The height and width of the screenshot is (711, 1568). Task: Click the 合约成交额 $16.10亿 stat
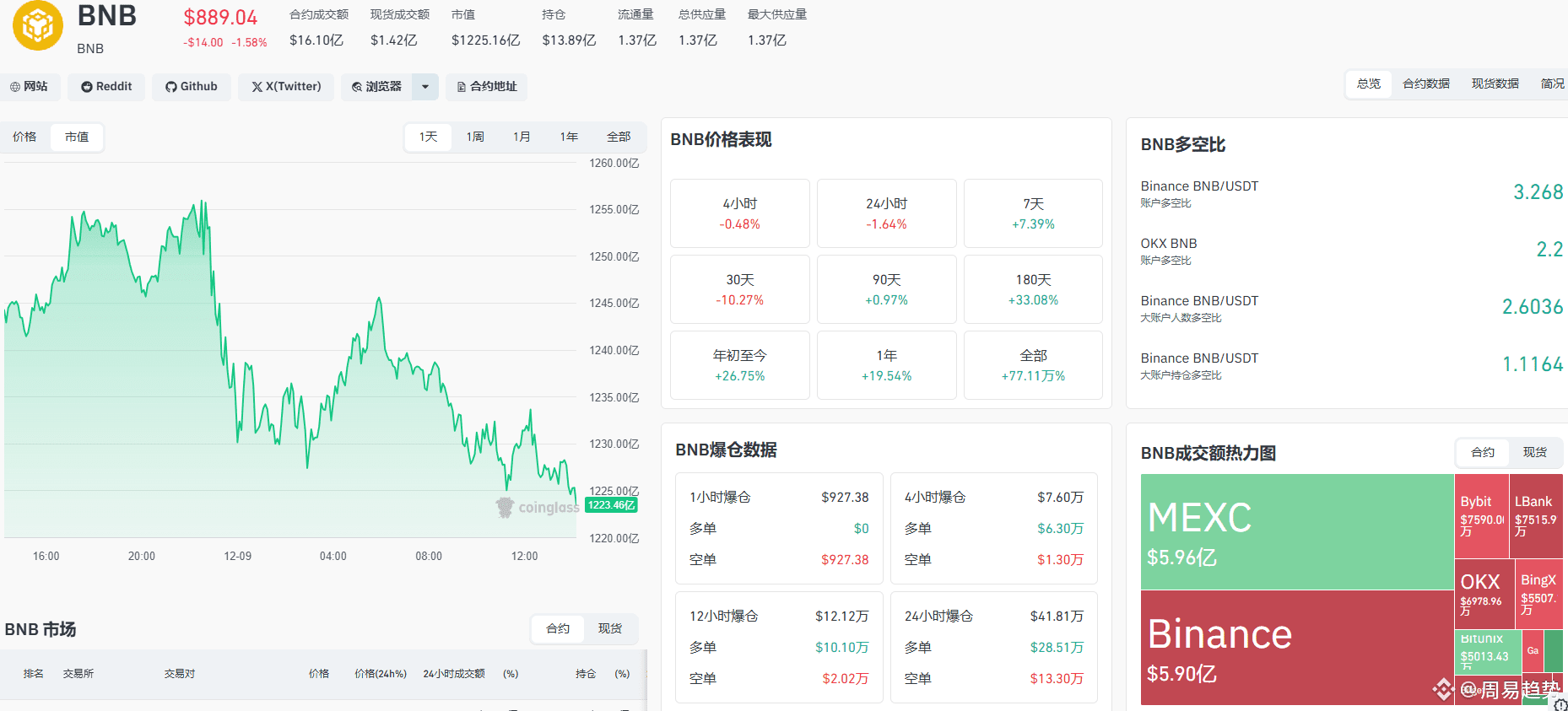[x=318, y=28]
